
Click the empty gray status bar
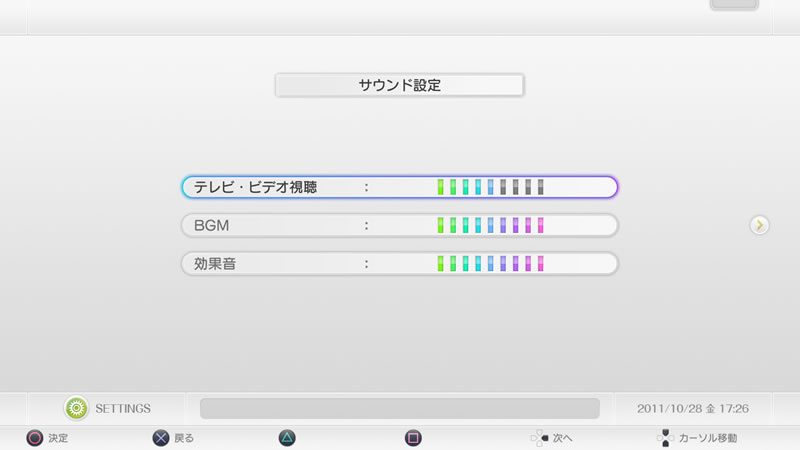[x=399, y=409]
